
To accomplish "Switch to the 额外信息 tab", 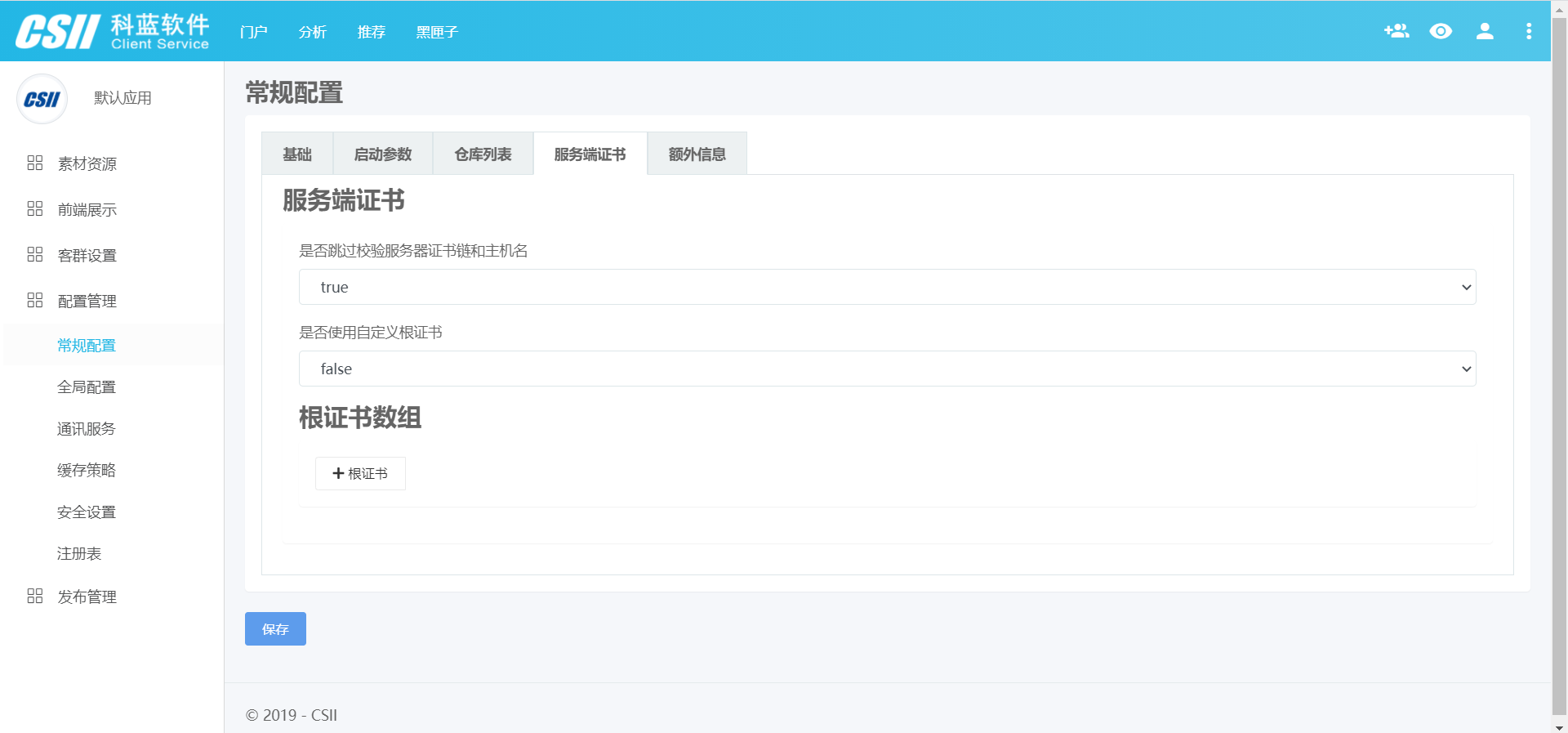I will click(x=697, y=154).
